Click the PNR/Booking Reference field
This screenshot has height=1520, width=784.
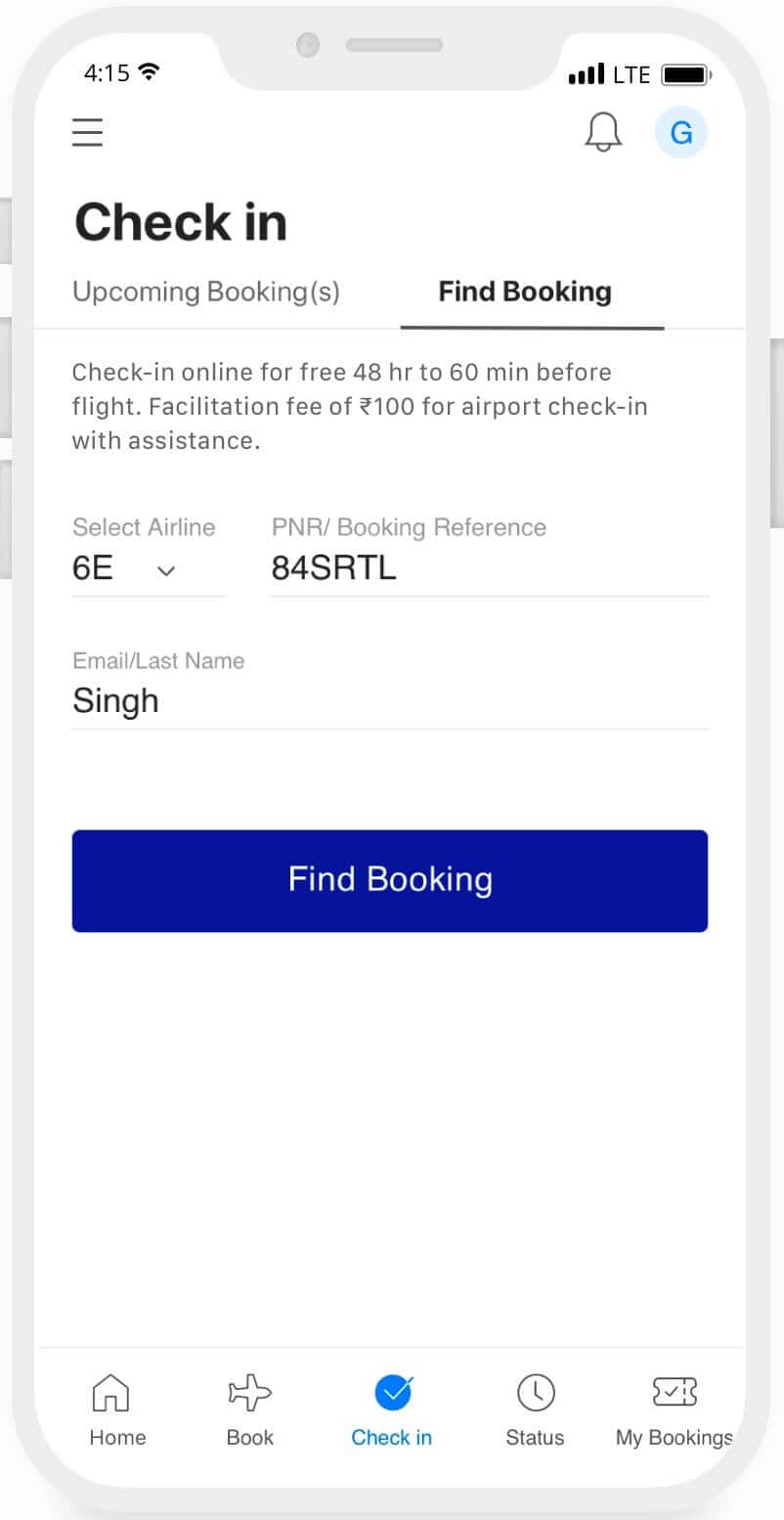tap(489, 568)
